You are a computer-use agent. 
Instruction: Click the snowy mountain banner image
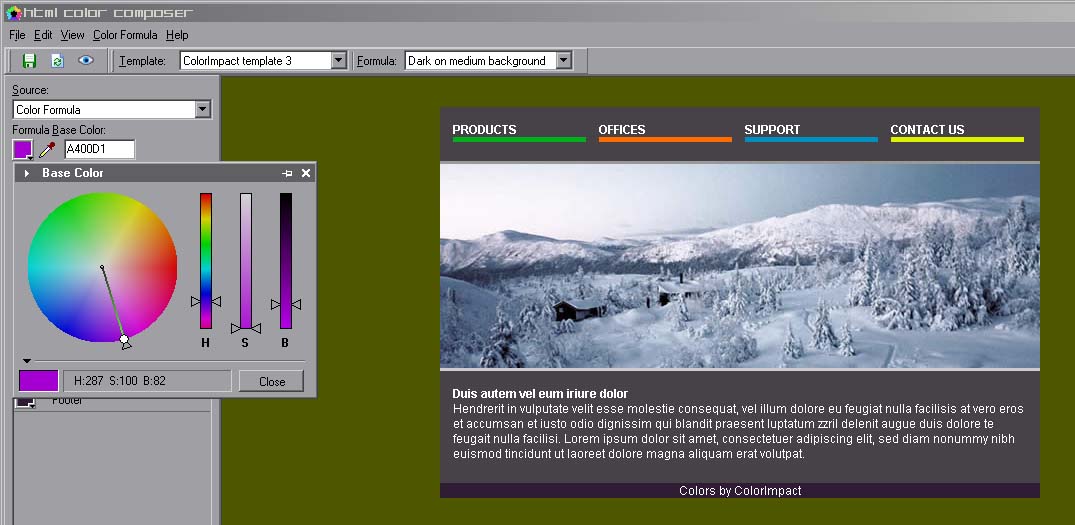(x=740, y=266)
